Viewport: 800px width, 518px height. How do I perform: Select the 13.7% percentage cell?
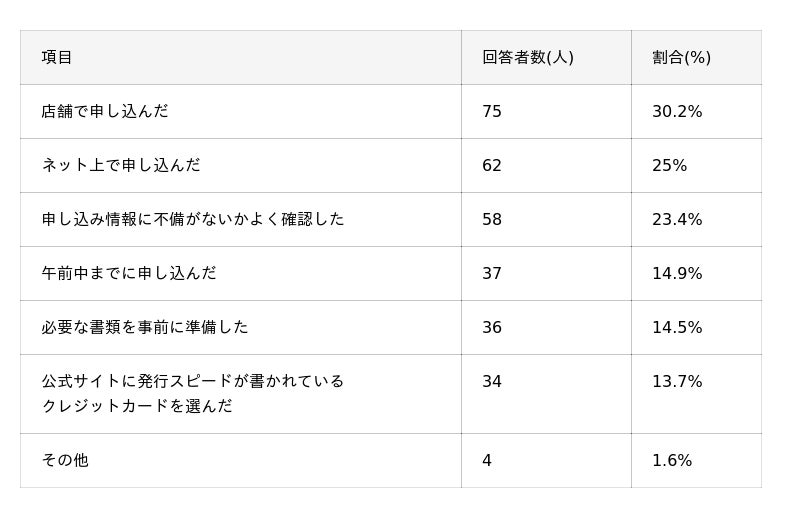coord(677,381)
